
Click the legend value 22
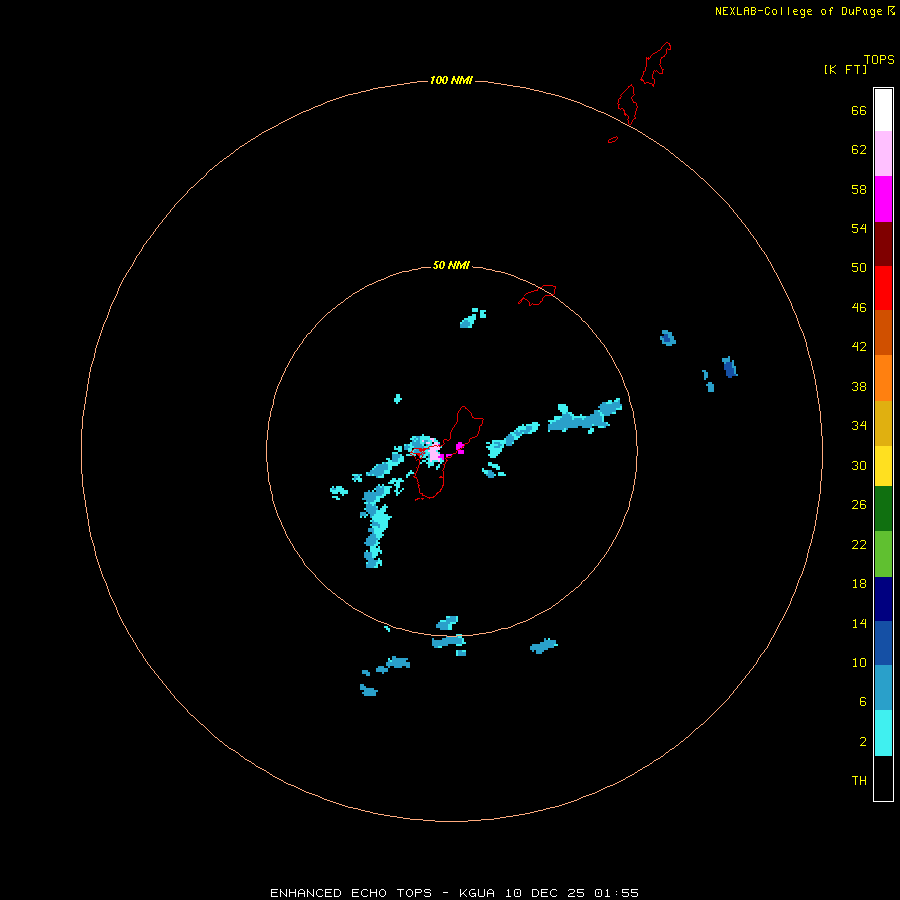click(x=859, y=545)
